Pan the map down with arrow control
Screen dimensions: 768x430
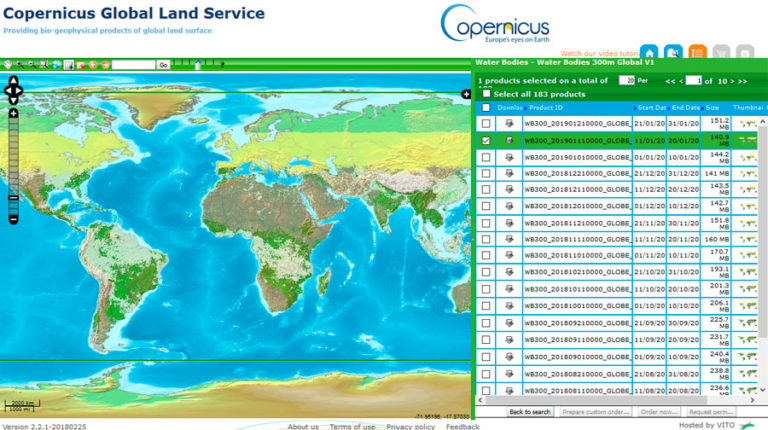pyautogui.click(x=13, y=99)
